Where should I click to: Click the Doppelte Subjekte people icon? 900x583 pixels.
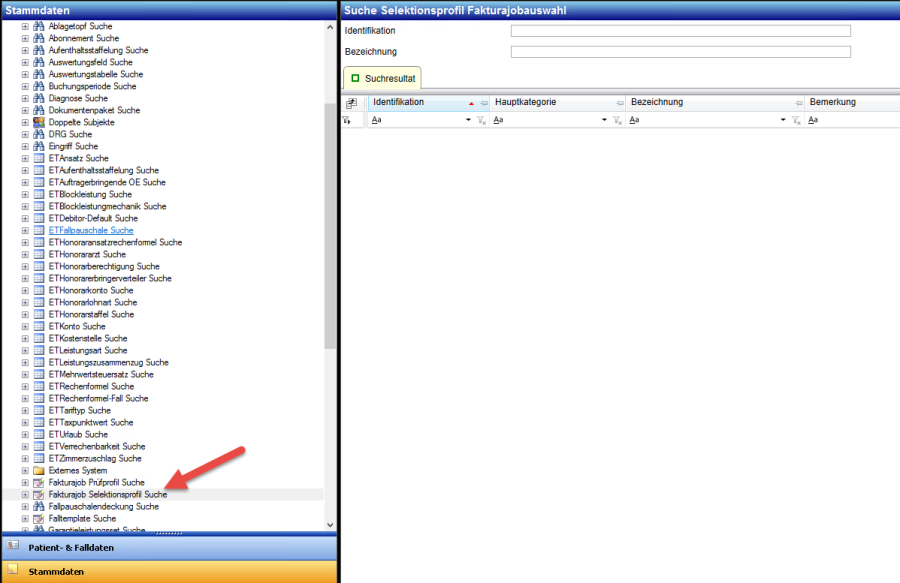(x=38, y=122)
